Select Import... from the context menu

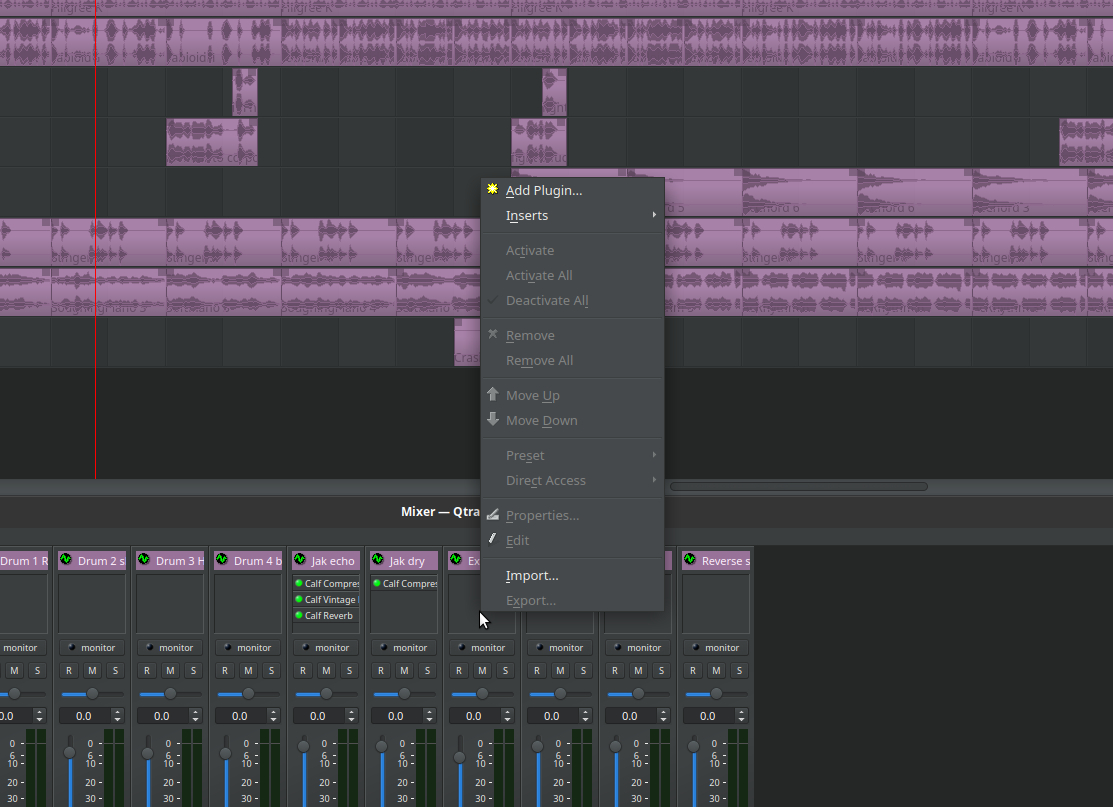click(x=572, y=575)
